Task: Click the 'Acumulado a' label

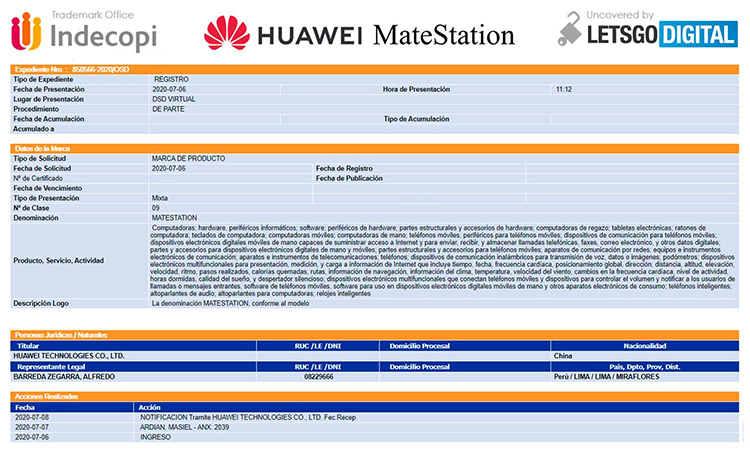Action: click(33, 129)
